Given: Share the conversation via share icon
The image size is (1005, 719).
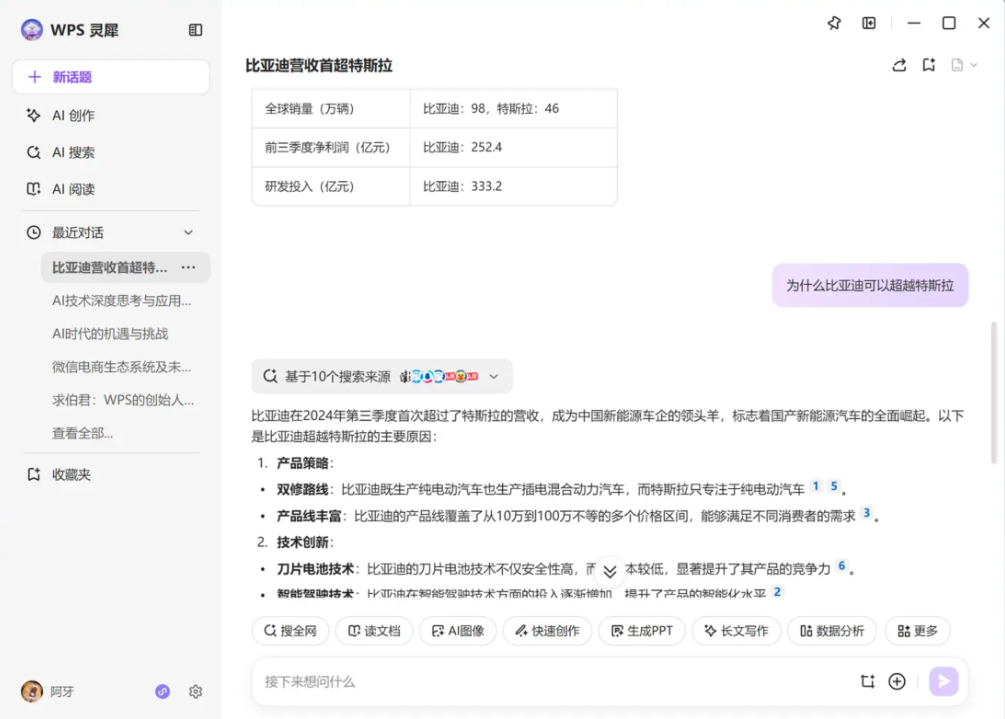Looking at the screenshot, I should 899,65.
